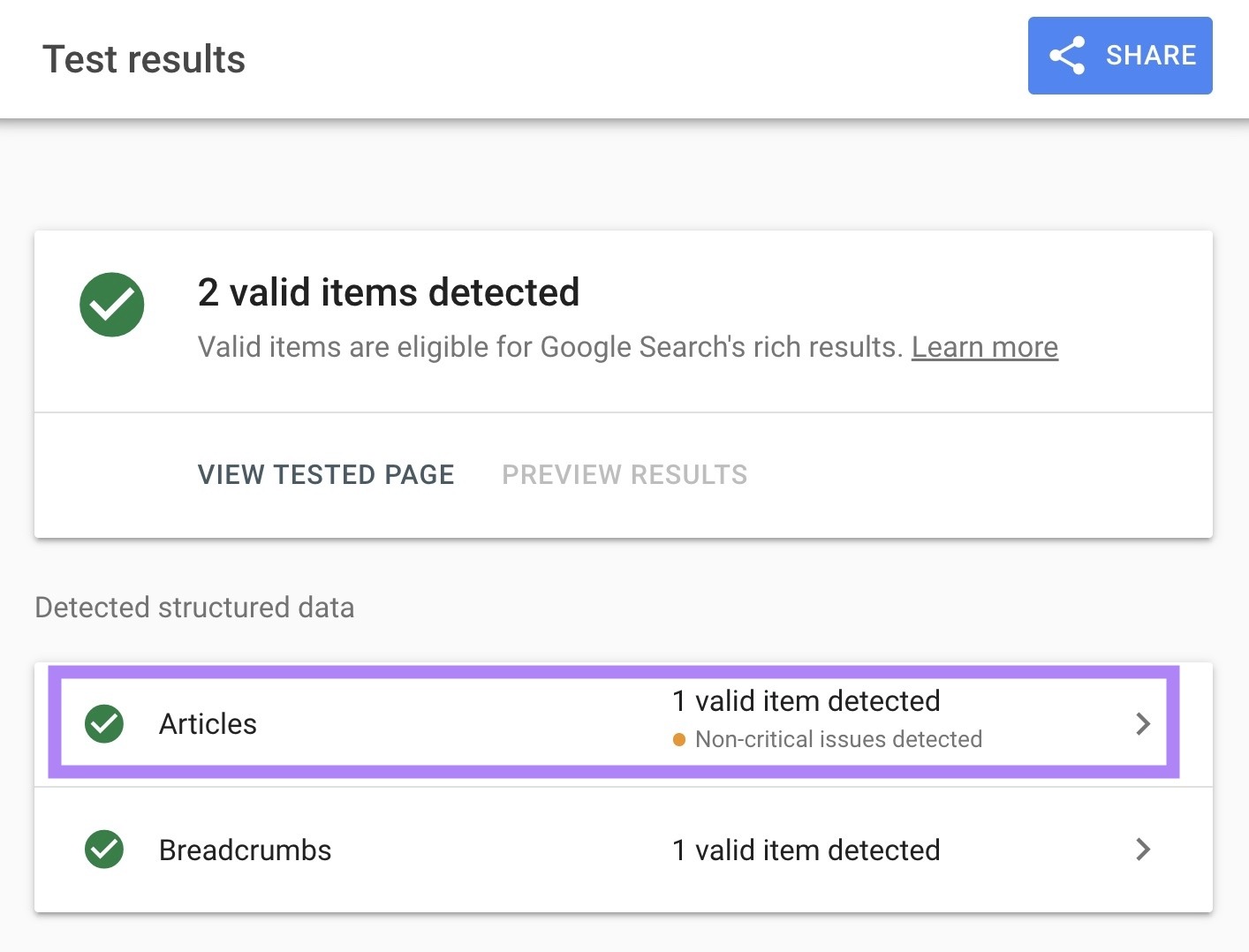Image resolution: width=1249 pixels, height=952 pixels.
Task: Open Articles details via its right chevron
Action: click(1144, 724)
